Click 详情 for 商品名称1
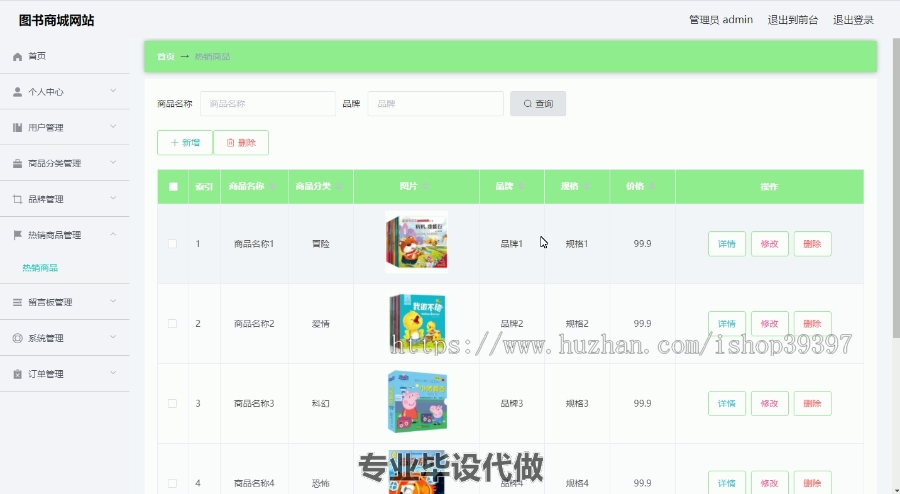This screenshot has width=900, height=494. pyautogui.click(x=727, y=244)
